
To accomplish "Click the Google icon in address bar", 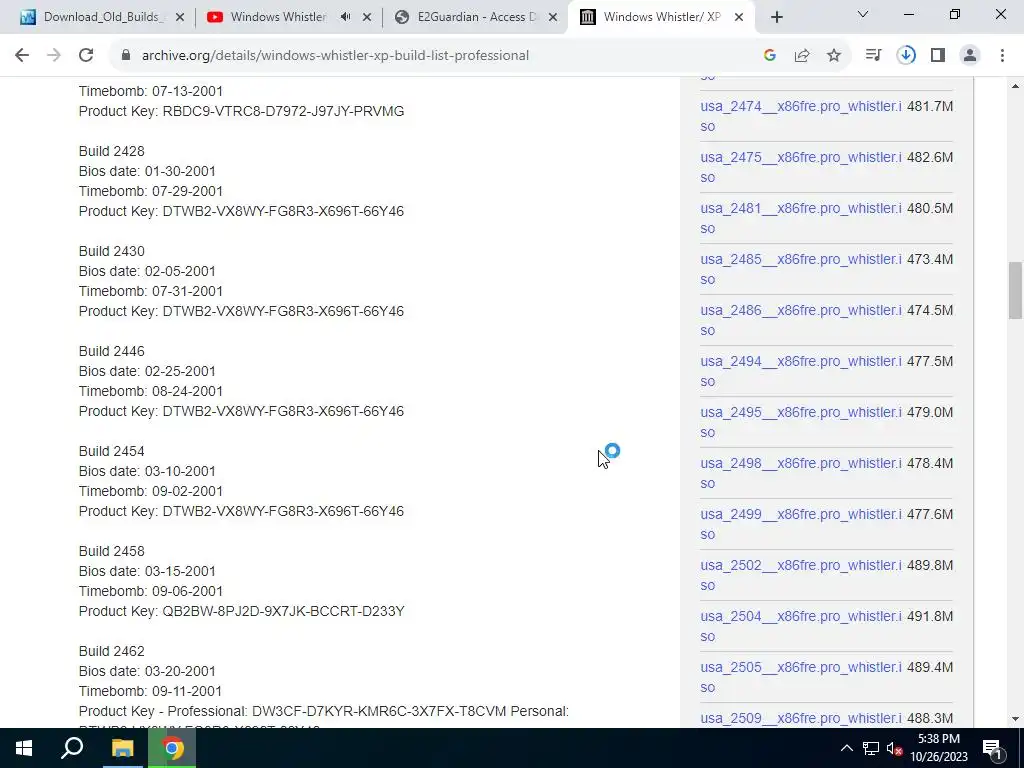I will pos(770,56).
